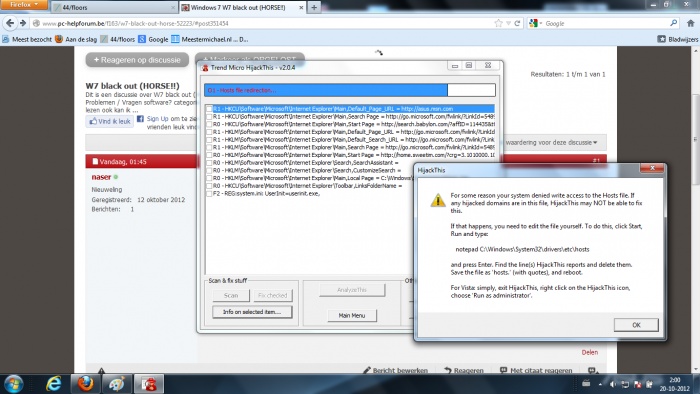700x394 pixels.
Task: Tick checkbox for HKCU Default_Page_URL entry
Action: [x=209, y=109]
